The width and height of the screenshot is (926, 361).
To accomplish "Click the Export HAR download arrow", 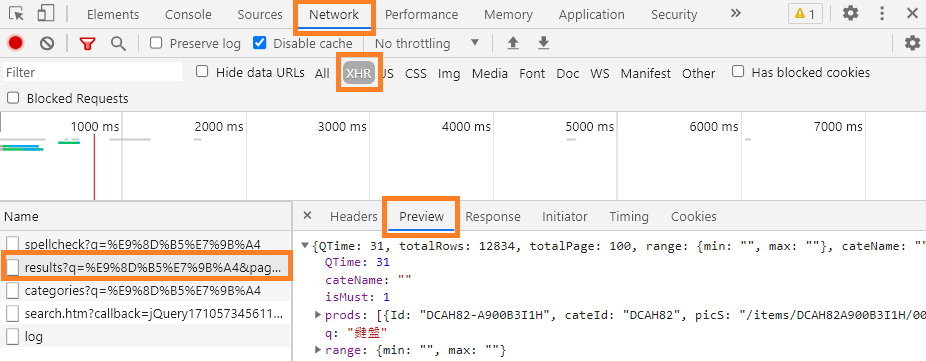I will click(544, 43).
